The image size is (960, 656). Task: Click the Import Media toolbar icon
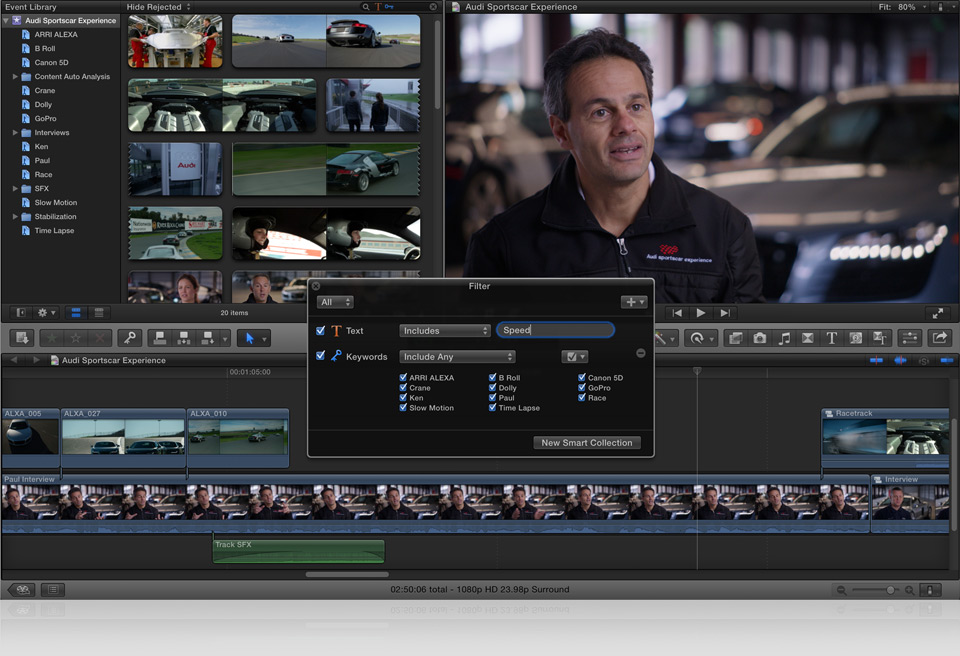pos(22,338)
